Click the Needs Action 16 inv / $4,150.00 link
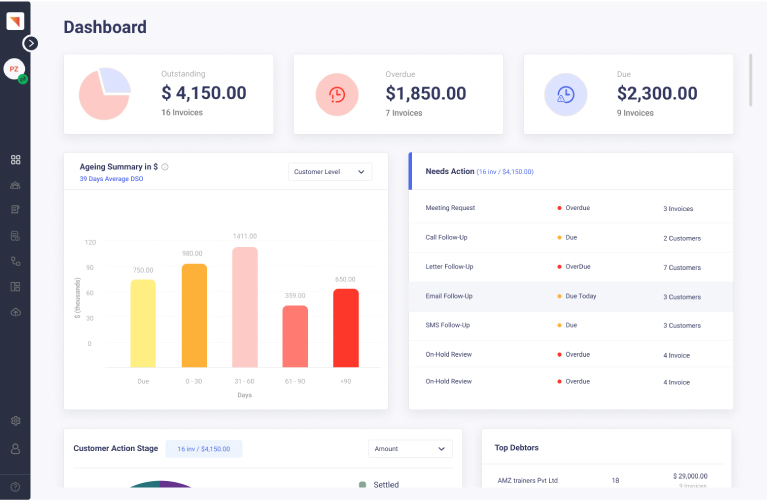 (505, 172)
